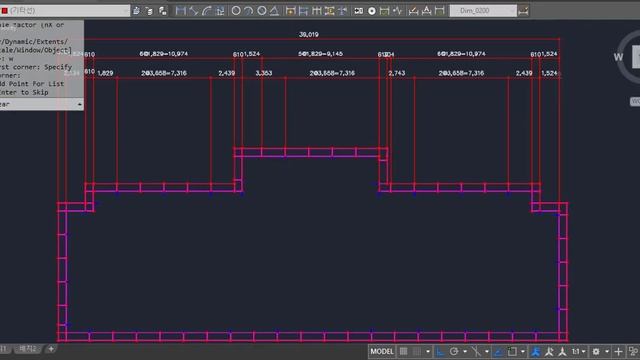Image resolution: width=640 pixels, height=360 pixels.
Task: Select the Jogged Linear tool
Action: (x=398, y=11)
